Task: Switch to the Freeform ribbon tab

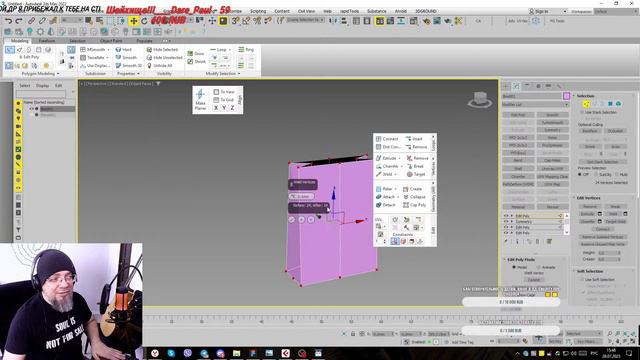Action: coord(47,41)
